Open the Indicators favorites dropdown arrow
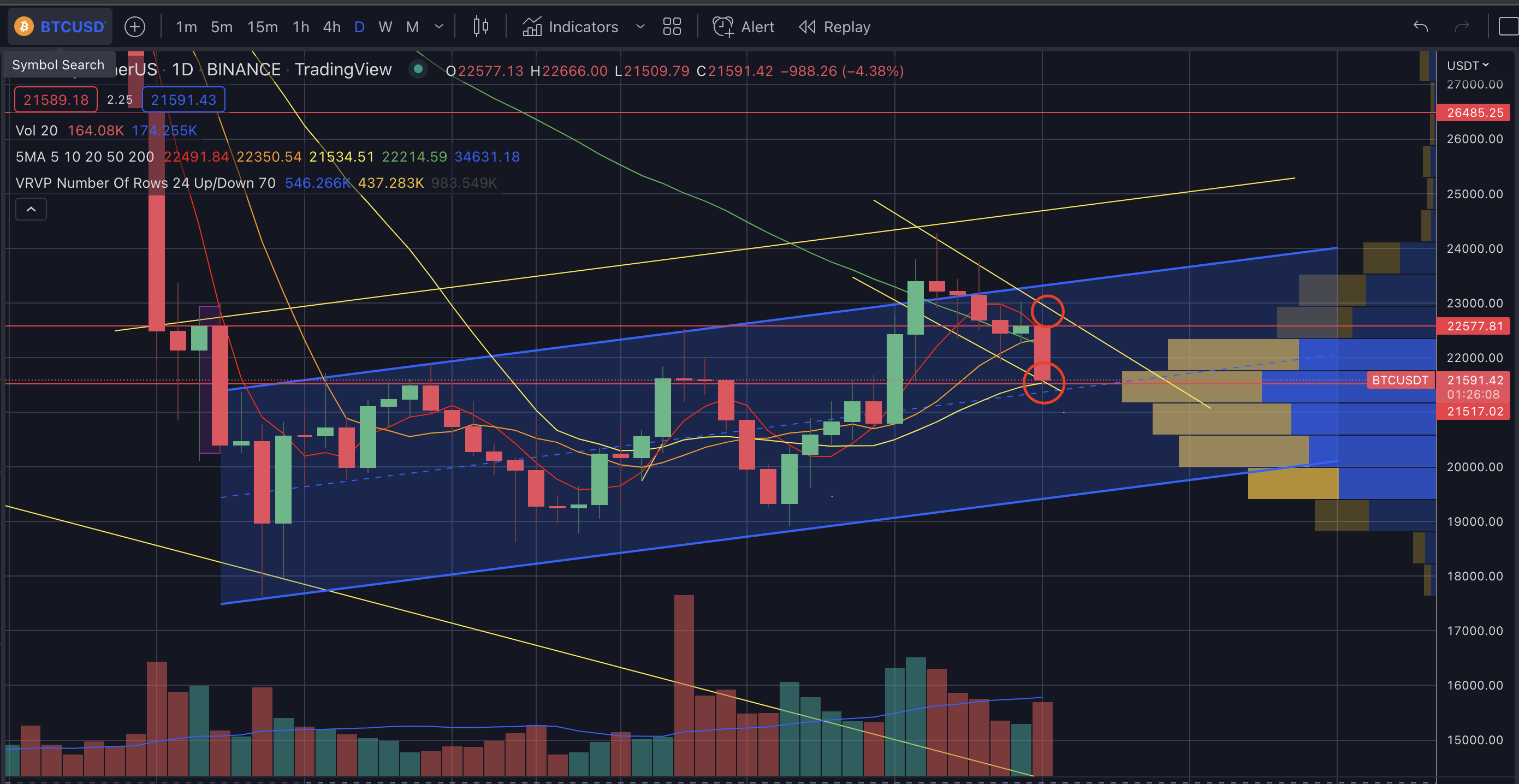 pyautogui.click(x=640, y=27)
